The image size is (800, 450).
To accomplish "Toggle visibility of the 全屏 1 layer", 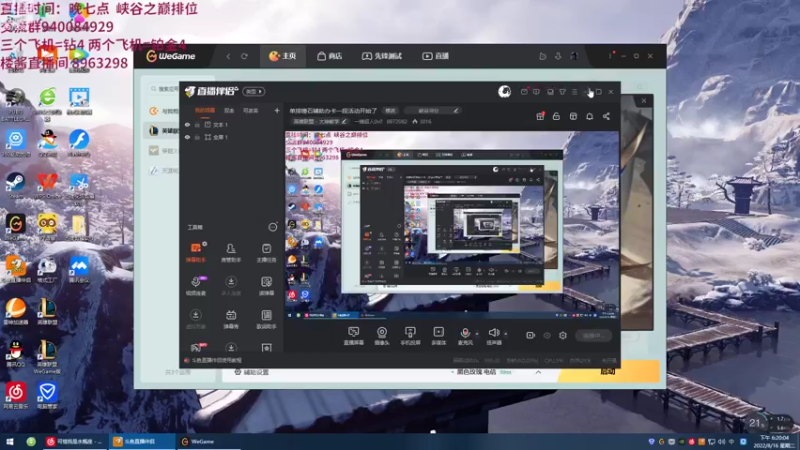I will [x=187, y=137].
